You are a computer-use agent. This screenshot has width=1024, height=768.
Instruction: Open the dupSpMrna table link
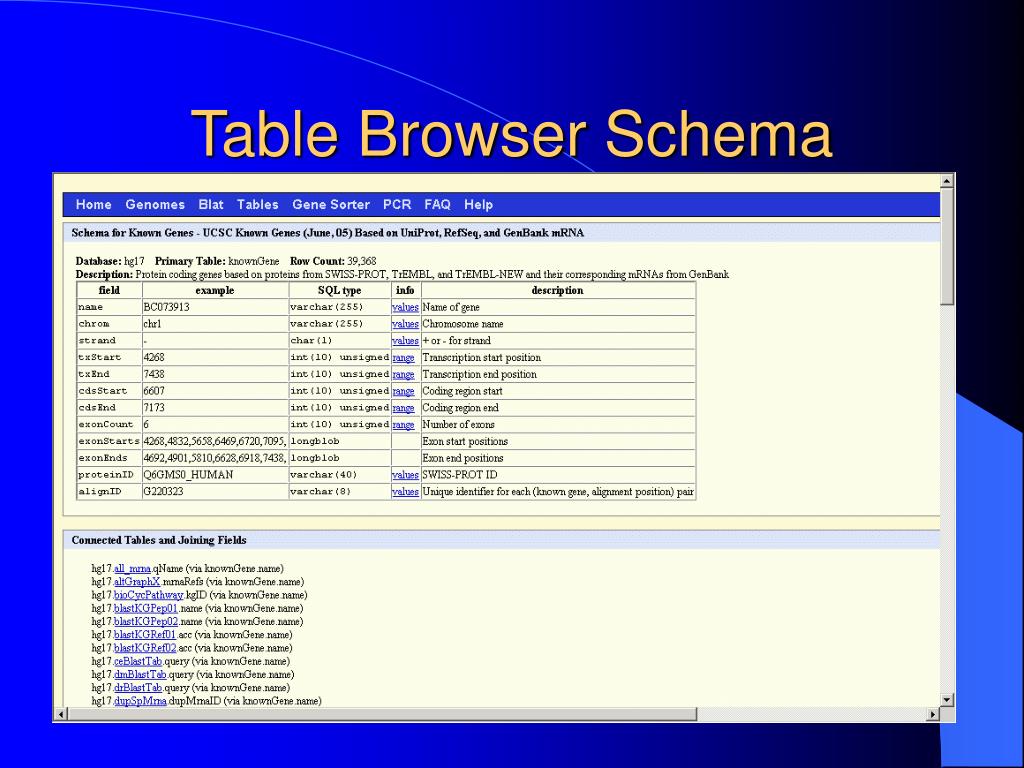click(x=140, y=701)
